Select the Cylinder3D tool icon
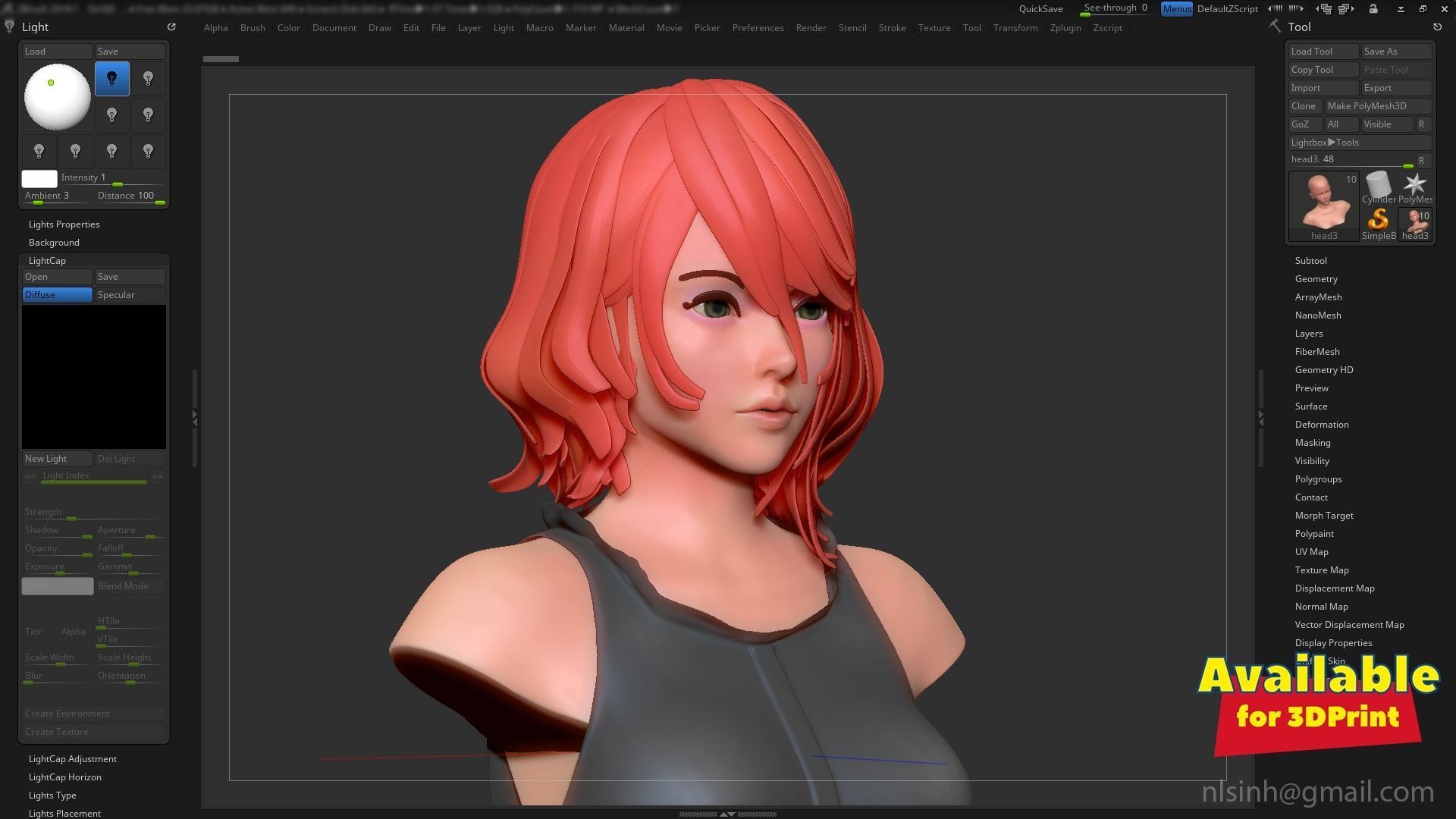Viewport: 1456px width, 819px height. (1378, 187)
